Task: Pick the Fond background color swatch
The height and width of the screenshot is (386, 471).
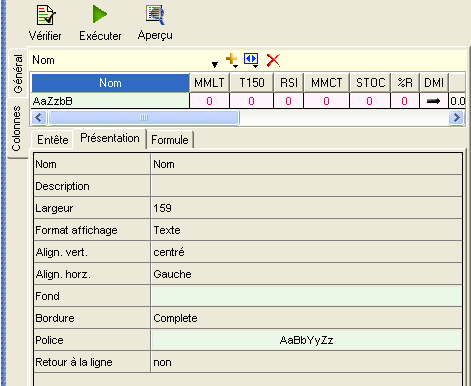Action: (x=306, y=296)
